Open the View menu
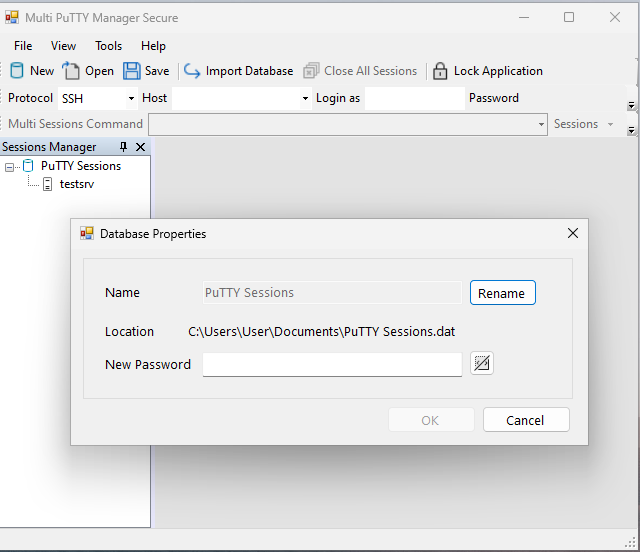Viewport: 640px width, 552px height. point(64,46)
